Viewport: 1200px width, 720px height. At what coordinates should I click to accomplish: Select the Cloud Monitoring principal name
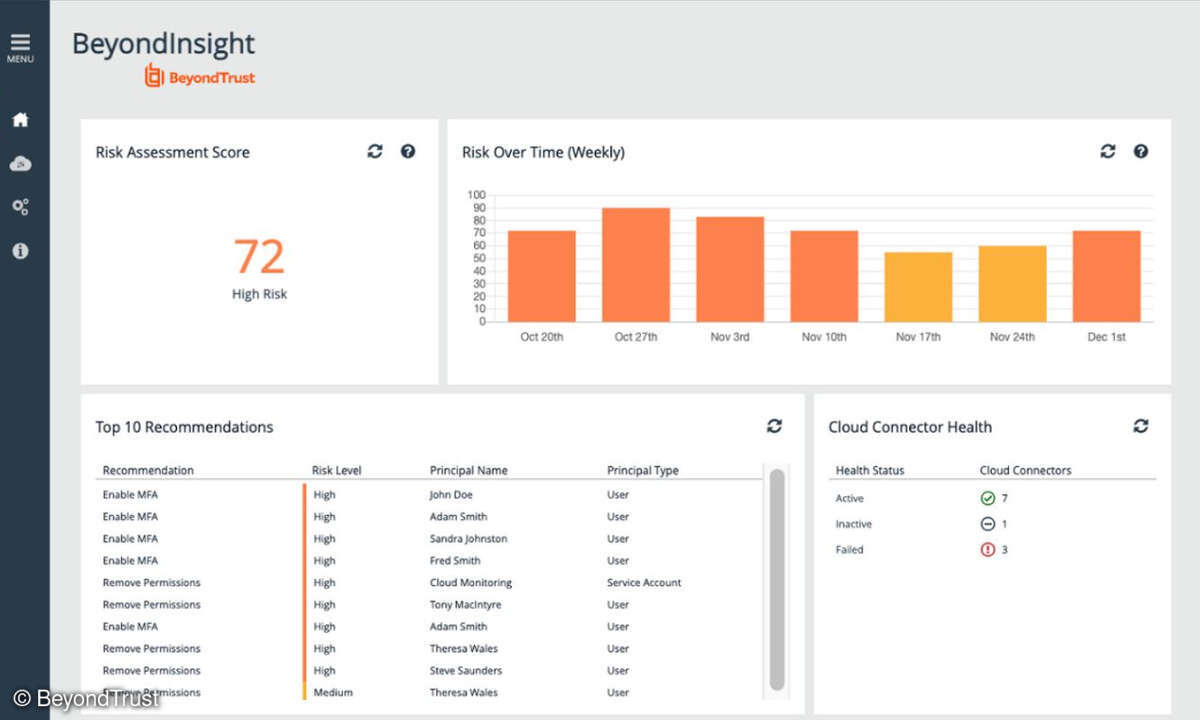tap(470, 583)
